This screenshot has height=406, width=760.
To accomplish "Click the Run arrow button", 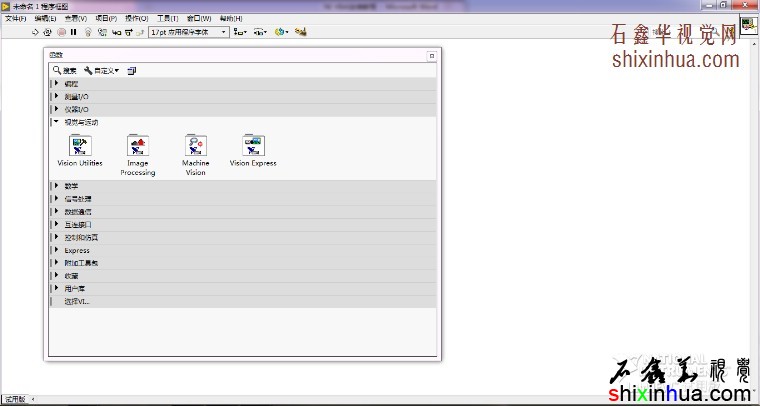I will point(36,32).
